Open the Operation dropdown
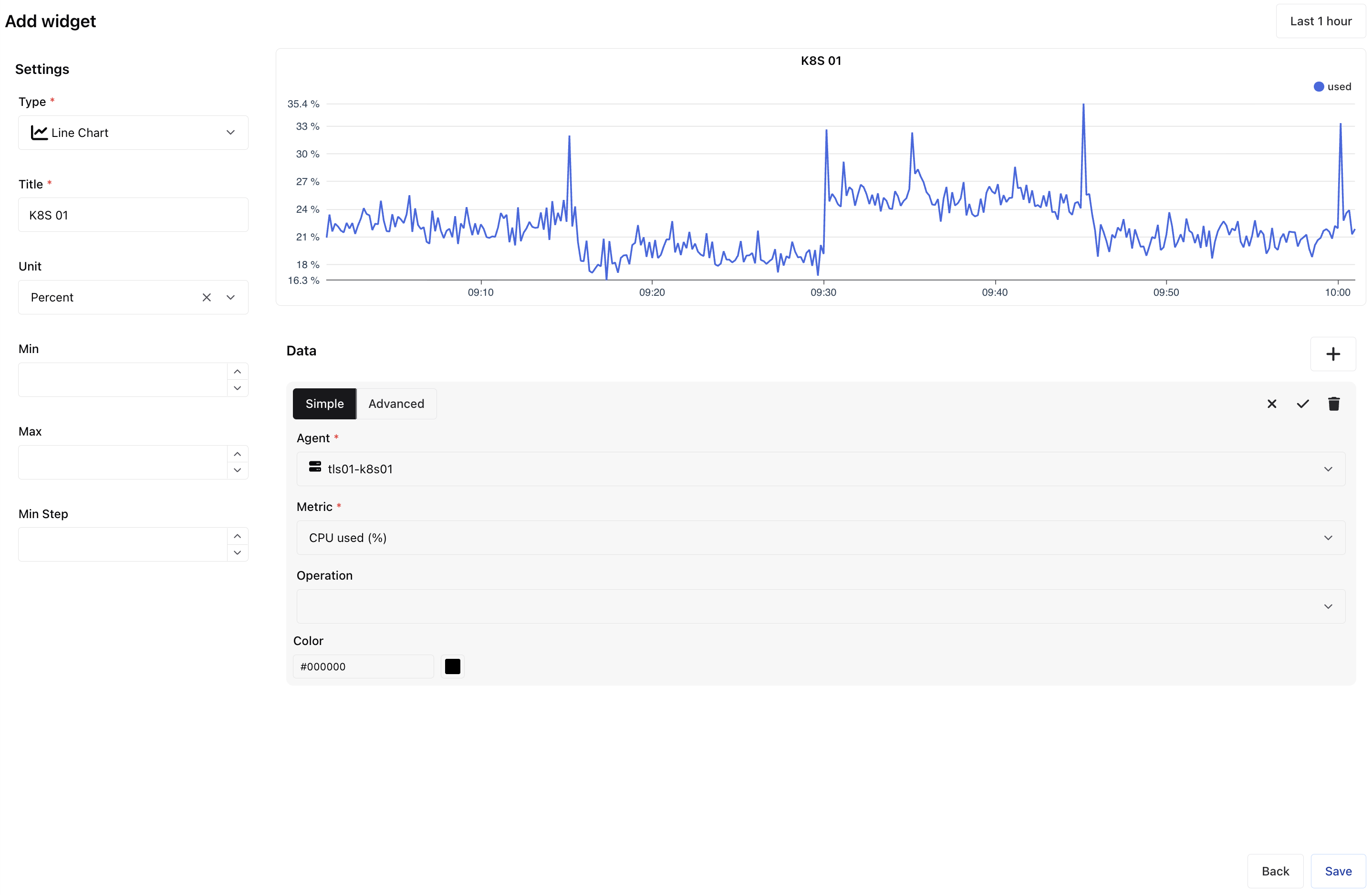 pyautogui.click(x=1328, y=606)
